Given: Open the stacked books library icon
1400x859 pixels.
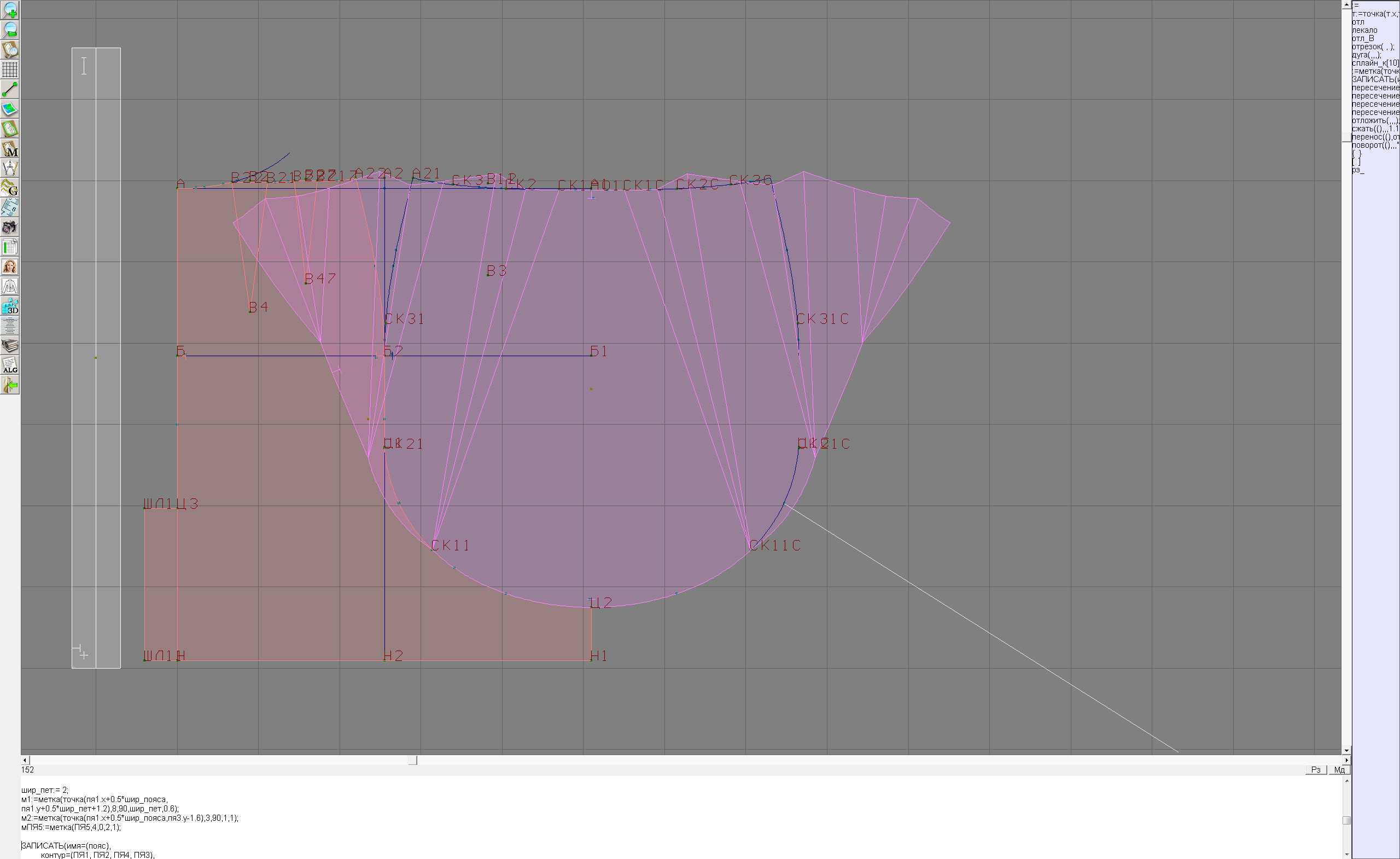Looking at the screenshot, I should (10, 346).
